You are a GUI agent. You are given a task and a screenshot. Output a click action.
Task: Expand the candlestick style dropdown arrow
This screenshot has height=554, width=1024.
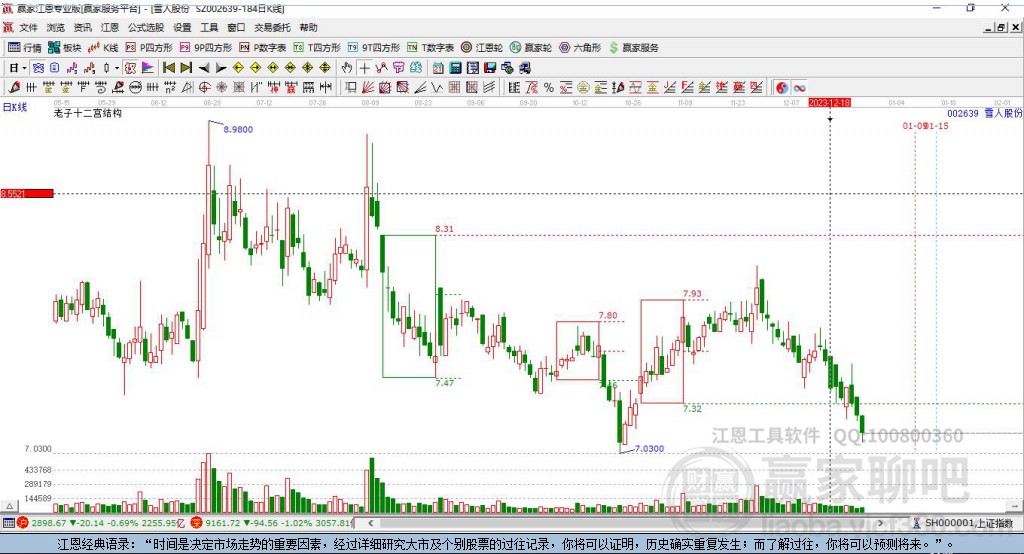coord(117,68)
